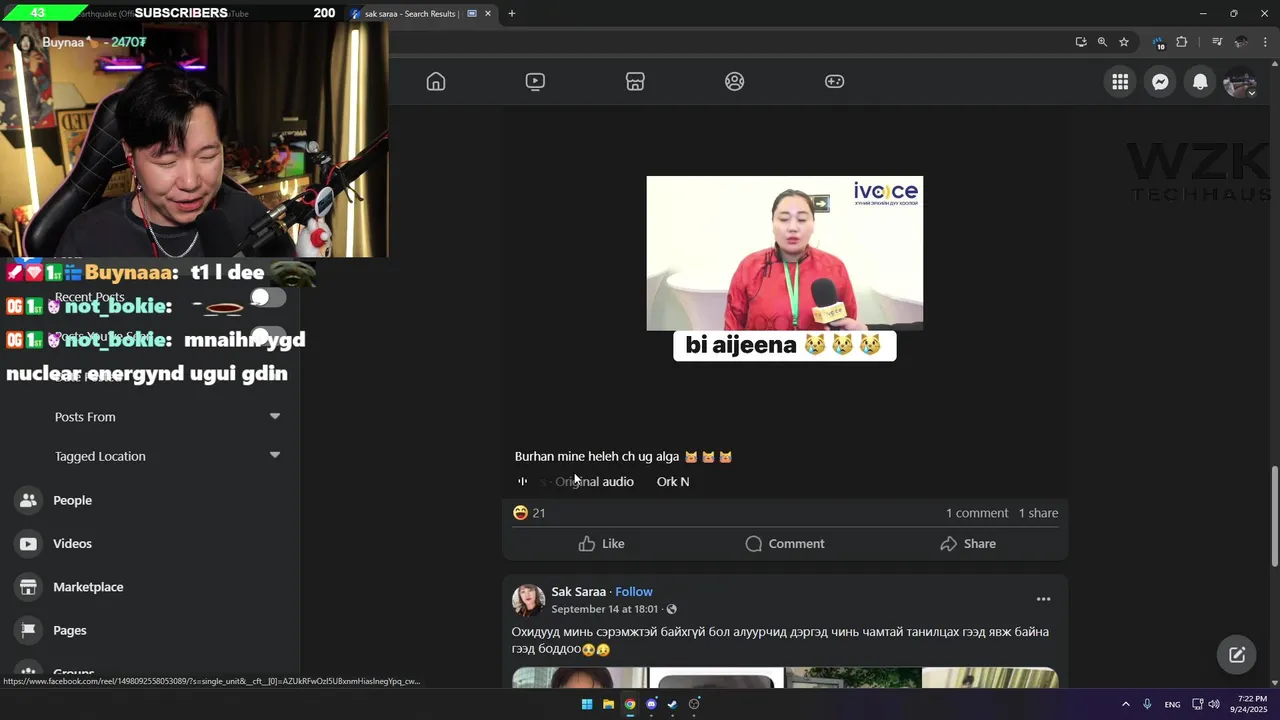Screen dimensions: 1280x720
Task: Click the page vertical scrollbar
Action: [1274, 516]
